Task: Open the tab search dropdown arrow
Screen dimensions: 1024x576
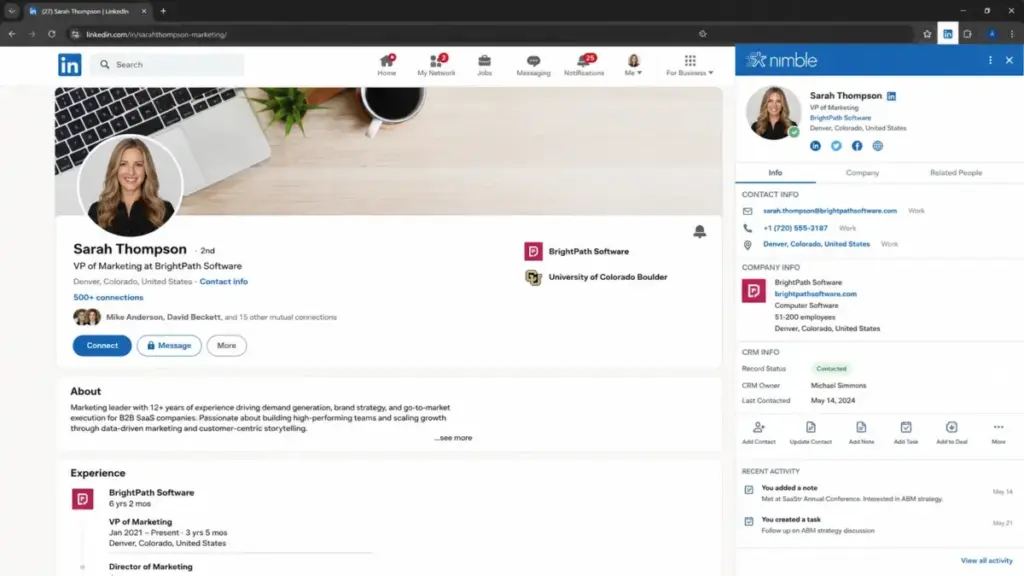Action: [11, 11]
